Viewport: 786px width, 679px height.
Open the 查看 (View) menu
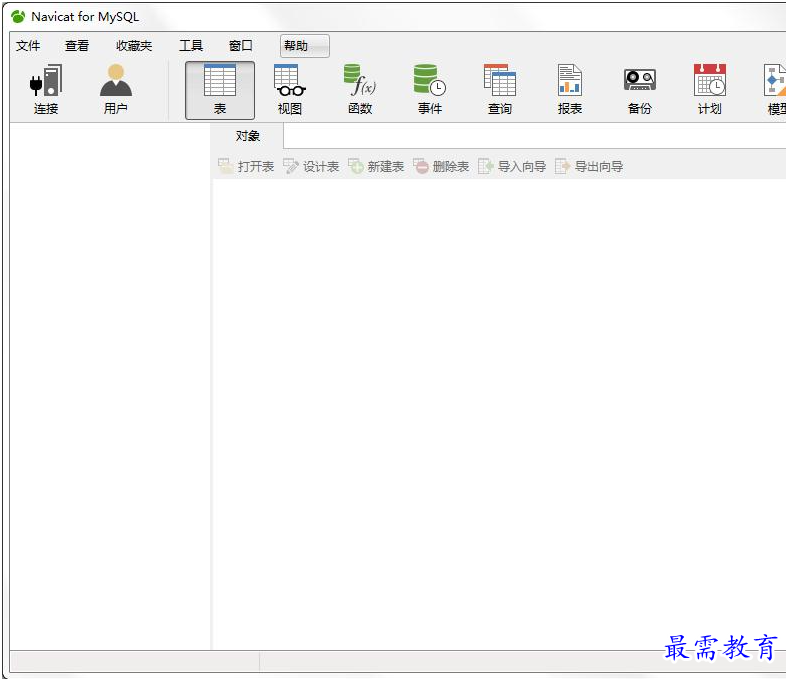coord(77,46)
